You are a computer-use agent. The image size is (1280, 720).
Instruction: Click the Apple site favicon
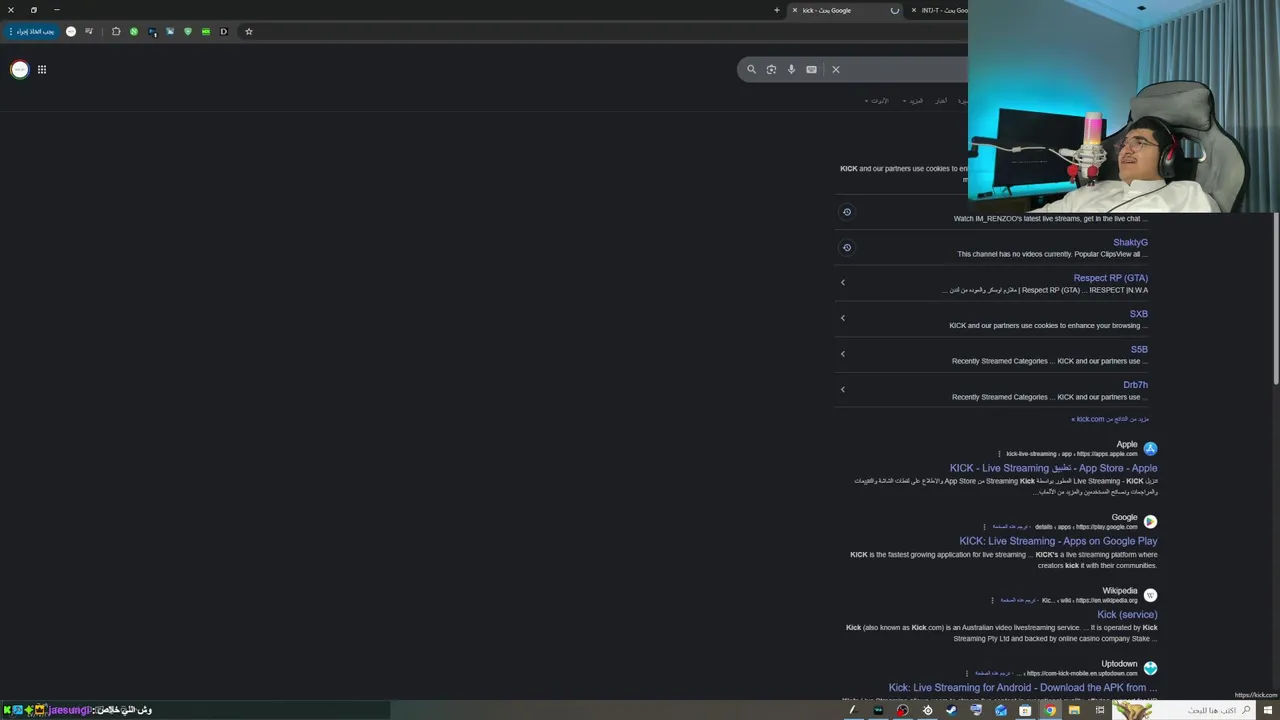coord(1150,449)
